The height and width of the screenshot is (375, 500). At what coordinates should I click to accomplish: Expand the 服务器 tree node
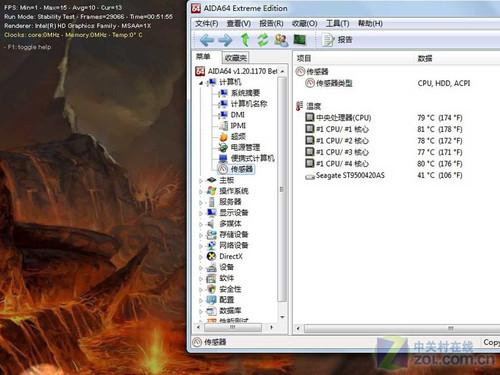pyautogui.click(x=201, y=203)
